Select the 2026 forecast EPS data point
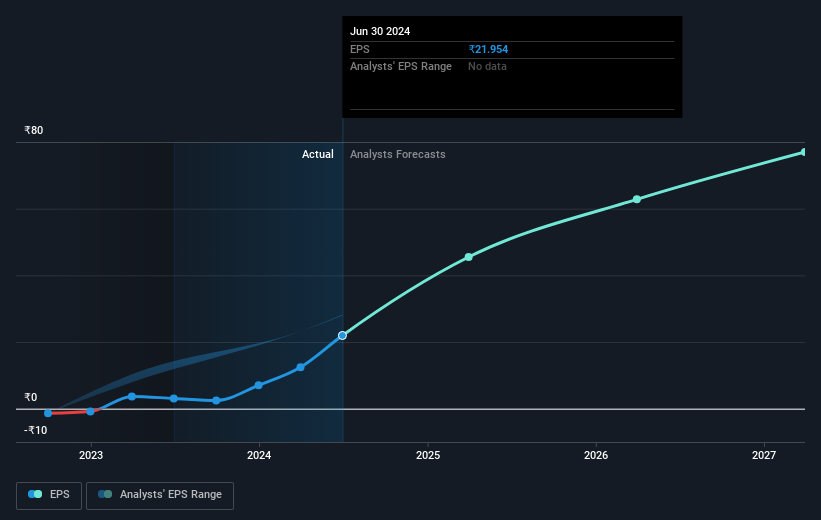The height and width of the screenshot is (520, 821). (x=637, y=200)
